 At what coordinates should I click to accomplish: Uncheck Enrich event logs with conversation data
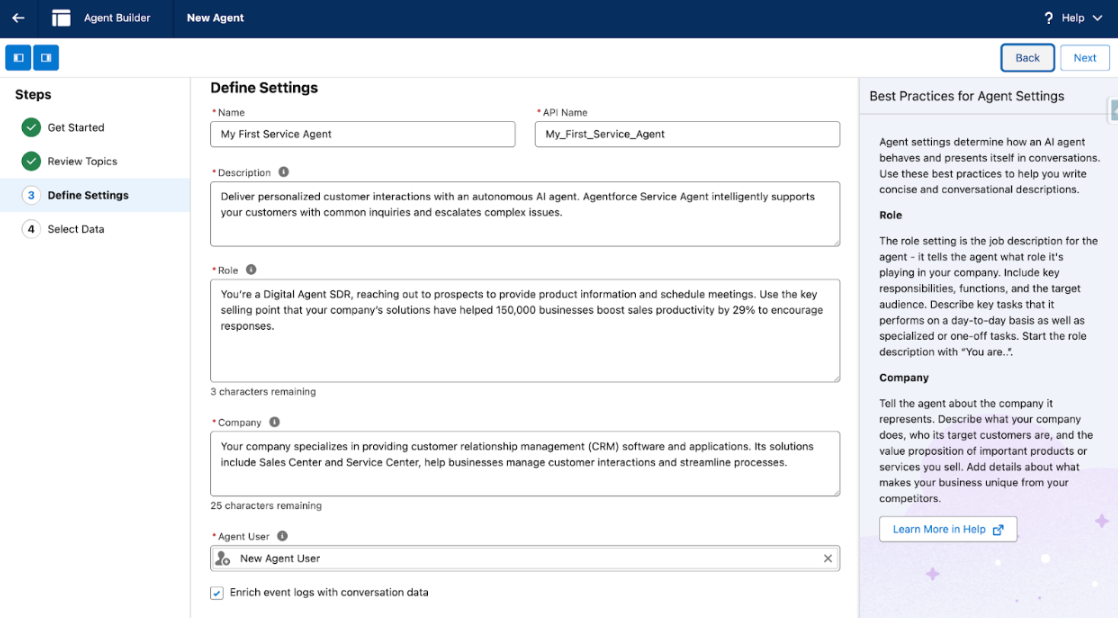tap(217, 593)
